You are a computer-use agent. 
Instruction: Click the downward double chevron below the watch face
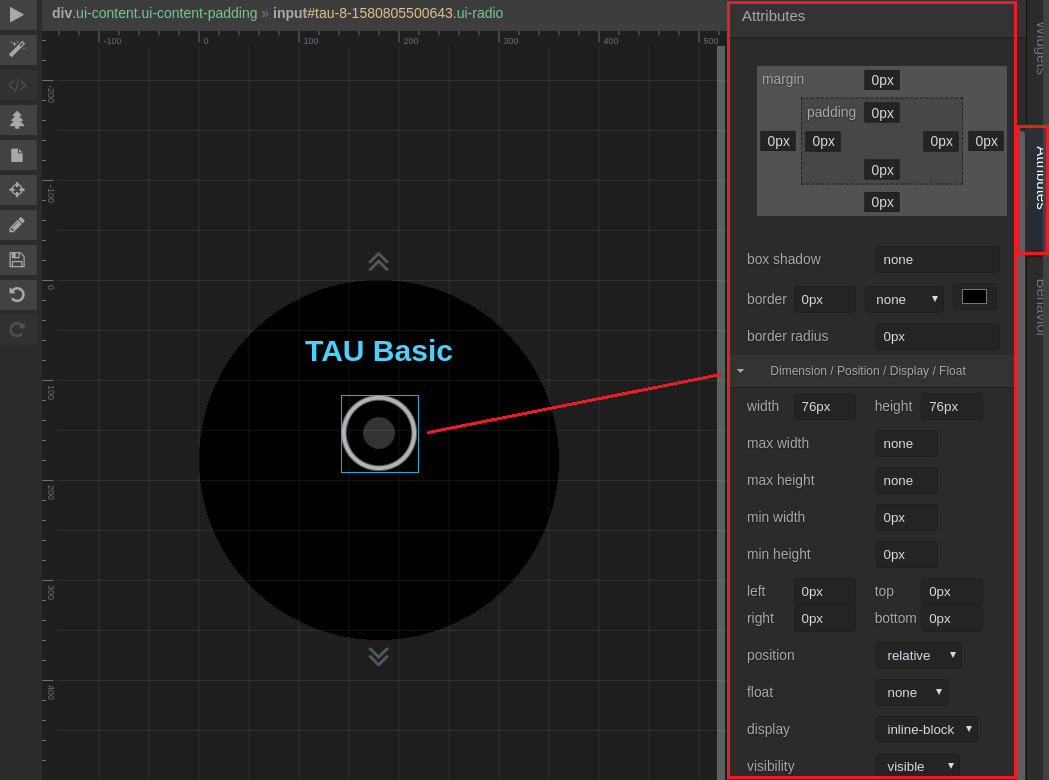click(378, 656)
